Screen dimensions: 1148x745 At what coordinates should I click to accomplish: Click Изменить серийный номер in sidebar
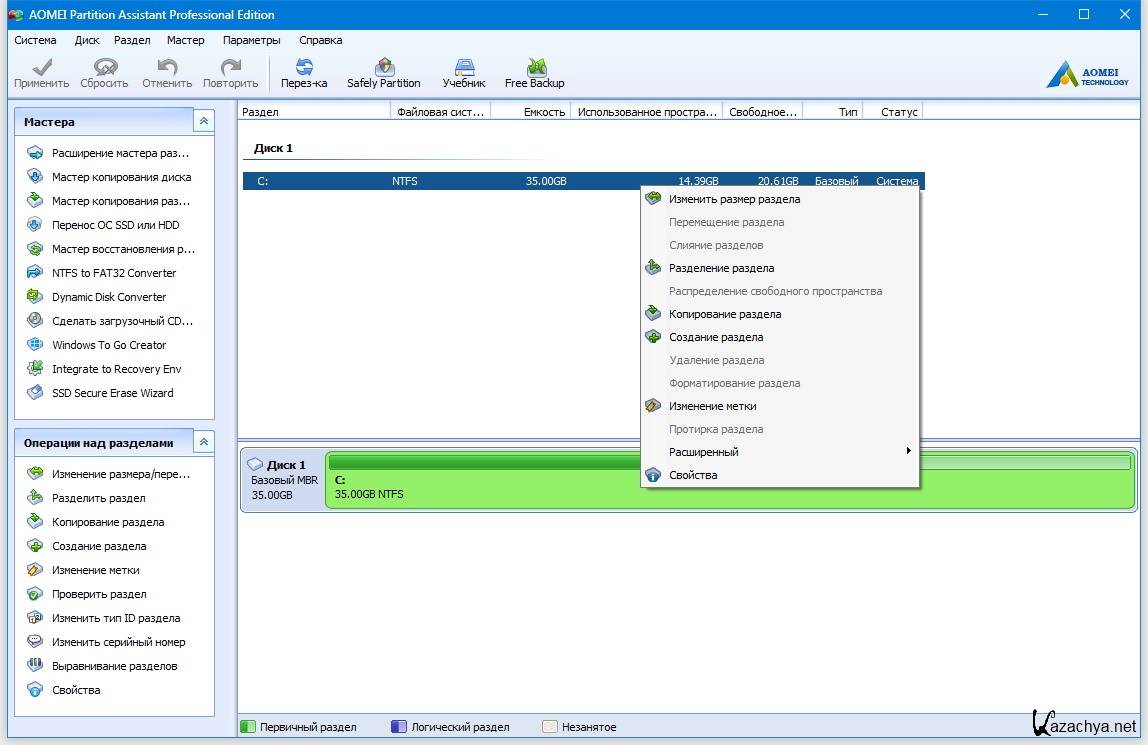pyautogui.click(x=118, y=642)
